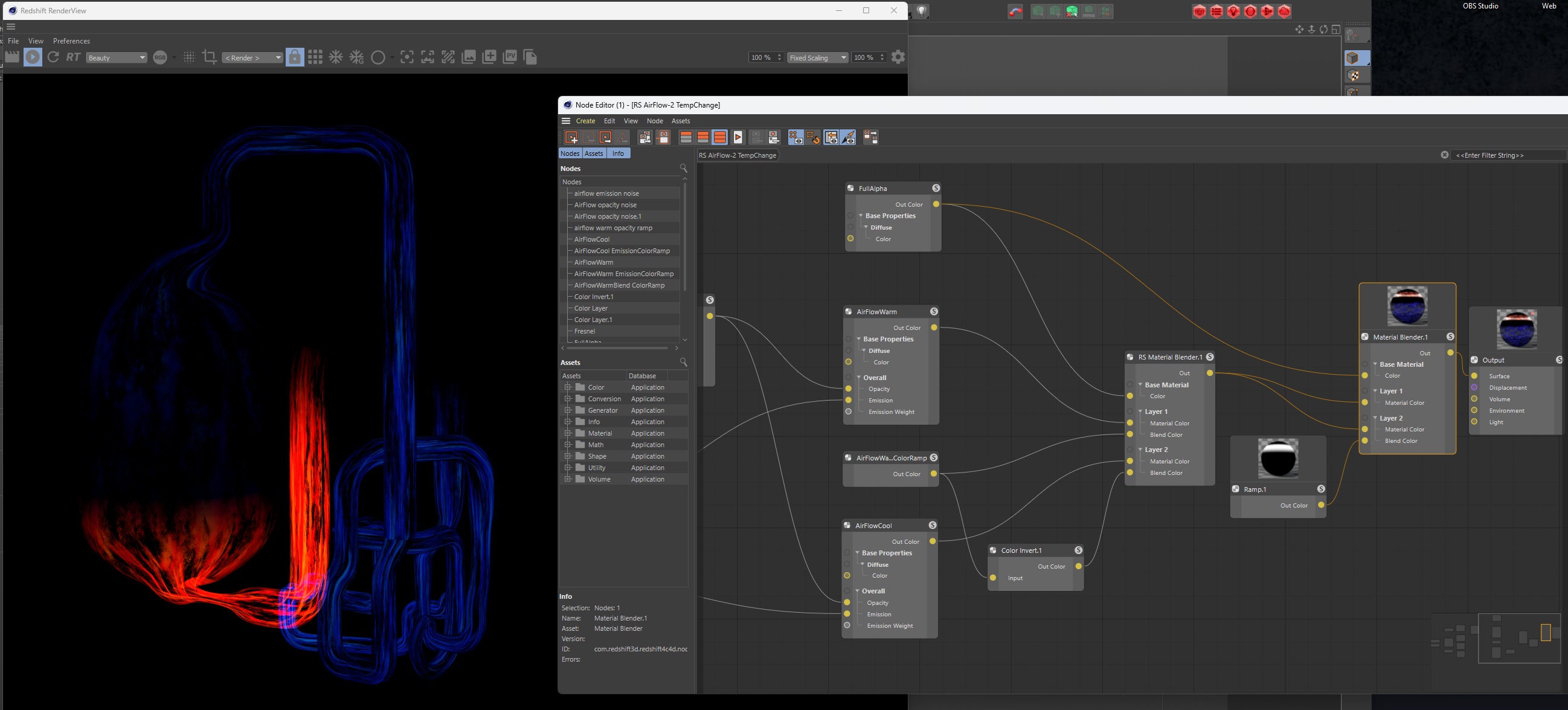Toggle the Info panel tab button
1568x710 pixels.
618,153
